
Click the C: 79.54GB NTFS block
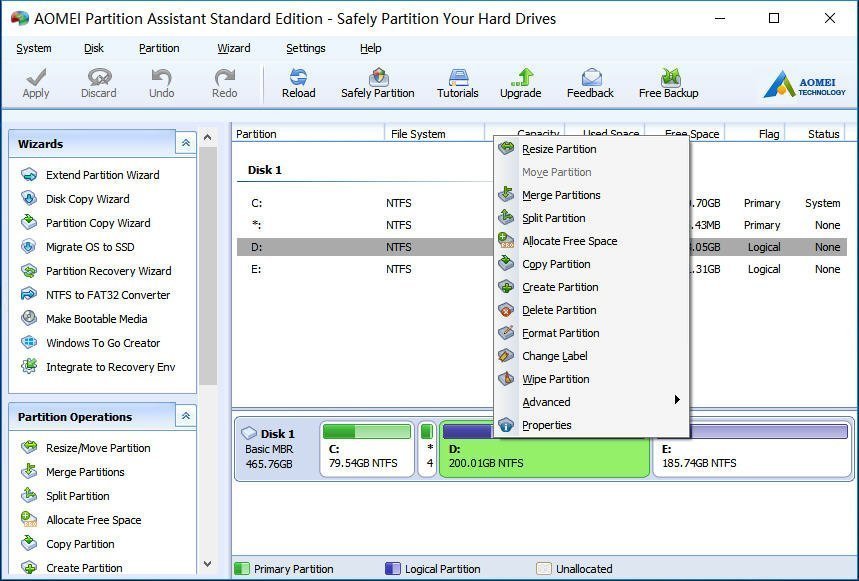(367, 449)
